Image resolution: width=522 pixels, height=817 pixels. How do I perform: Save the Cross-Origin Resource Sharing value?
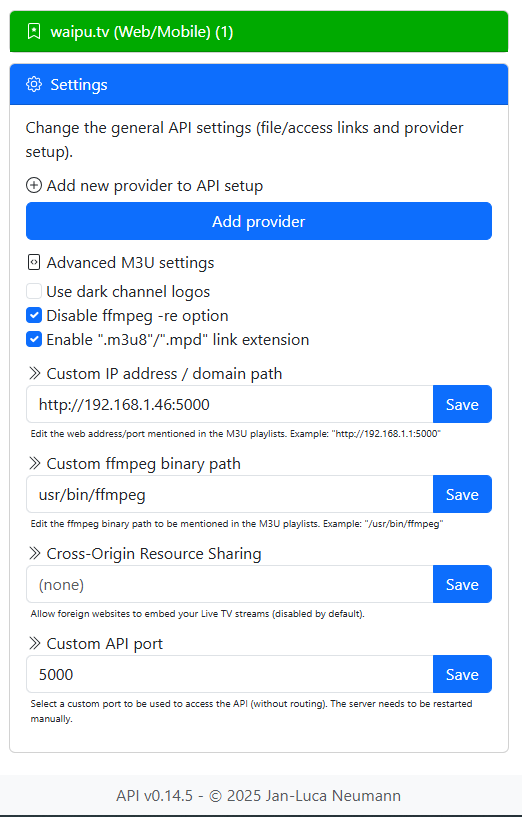(462, 584)
